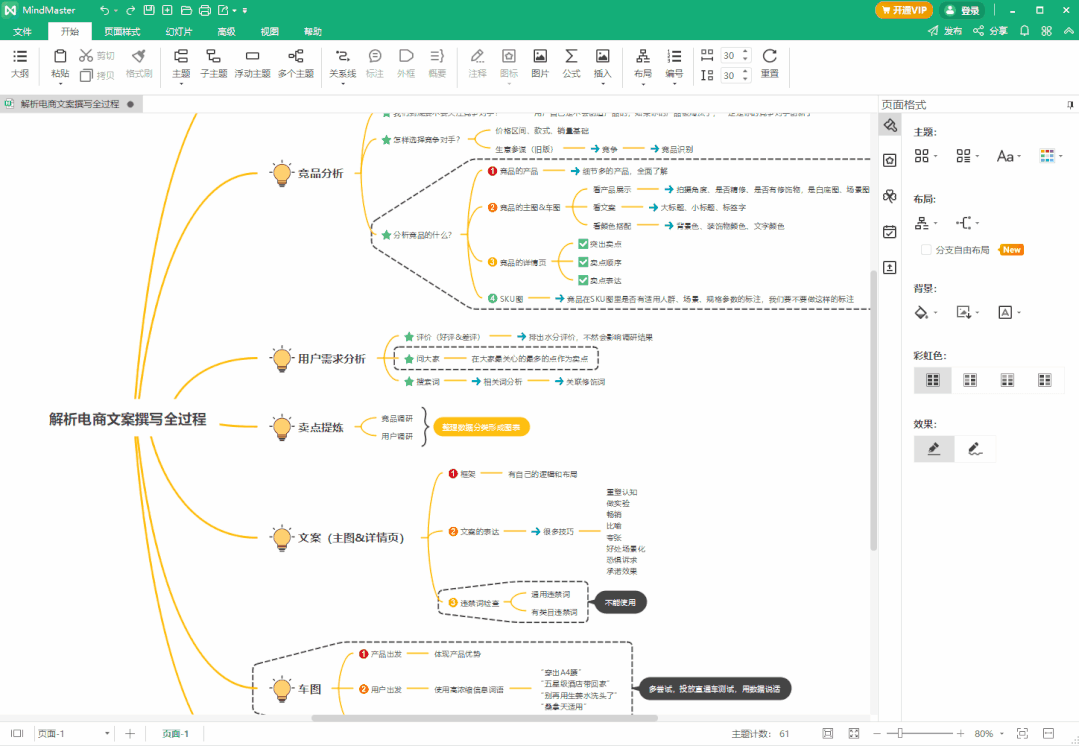Switch to 大纲 outline view
Screen dimensions: 1079x746
(x=20, y=63)
